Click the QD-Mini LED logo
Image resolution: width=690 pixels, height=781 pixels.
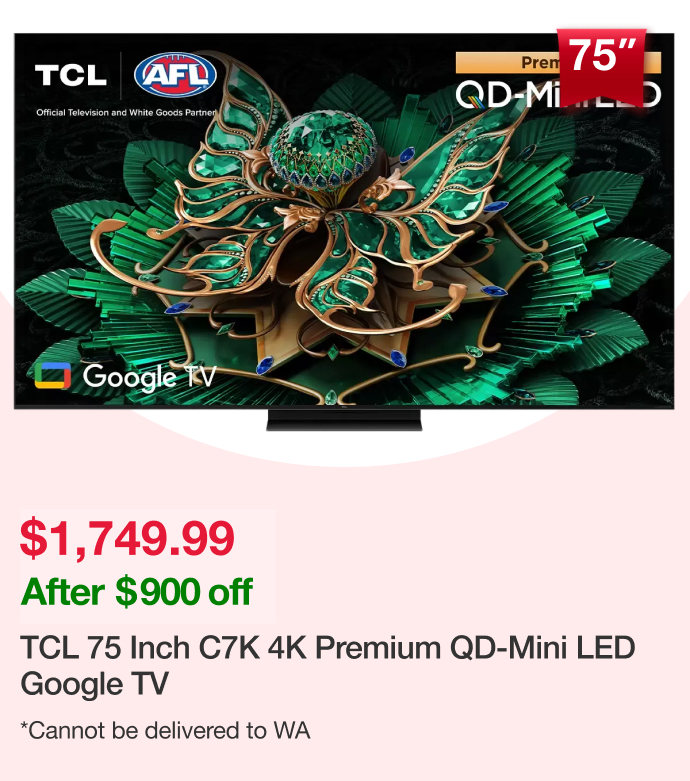click(x=558, y=94)
